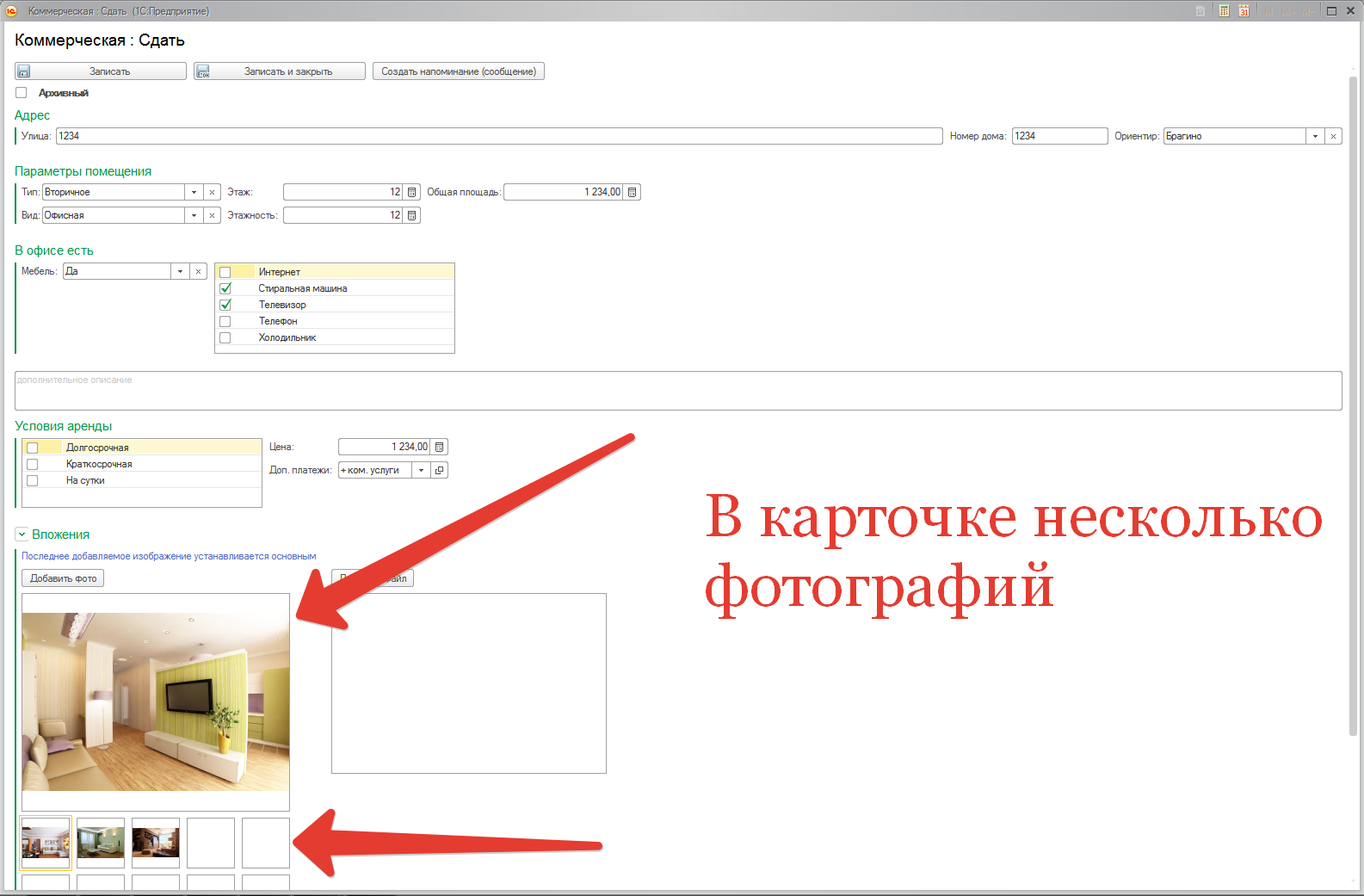Tick the Долгосрочная rental checkbox
The height and width of the screenshot is (896, 1364).
[x=33, y=448]
